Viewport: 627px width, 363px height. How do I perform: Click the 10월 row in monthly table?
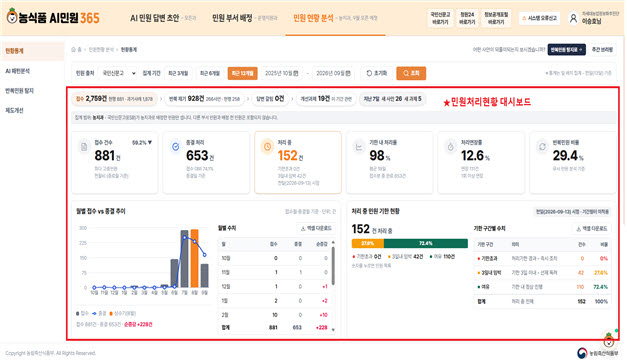pos(275,258)
